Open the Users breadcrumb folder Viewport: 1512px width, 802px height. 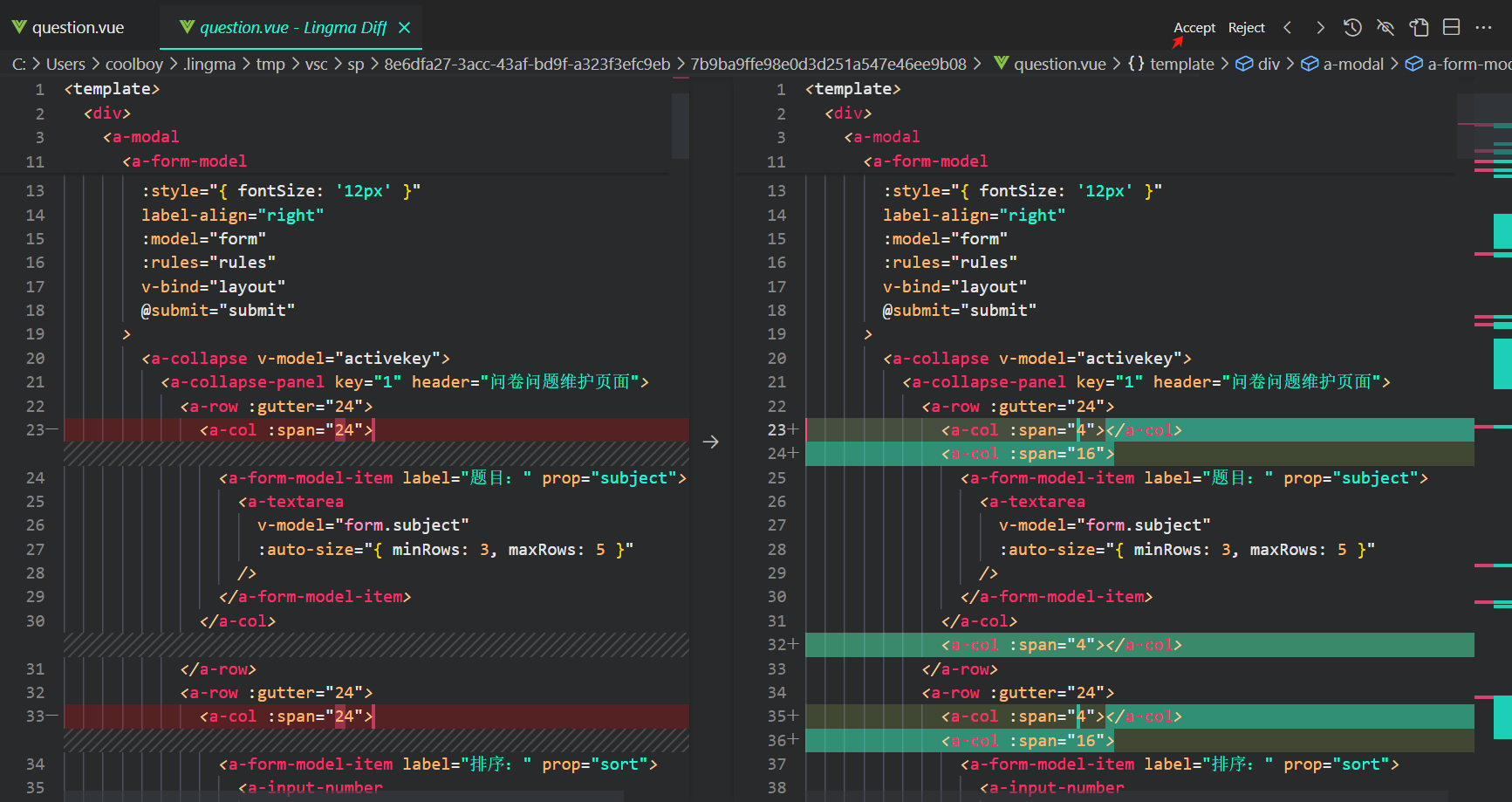coord(65,64)
